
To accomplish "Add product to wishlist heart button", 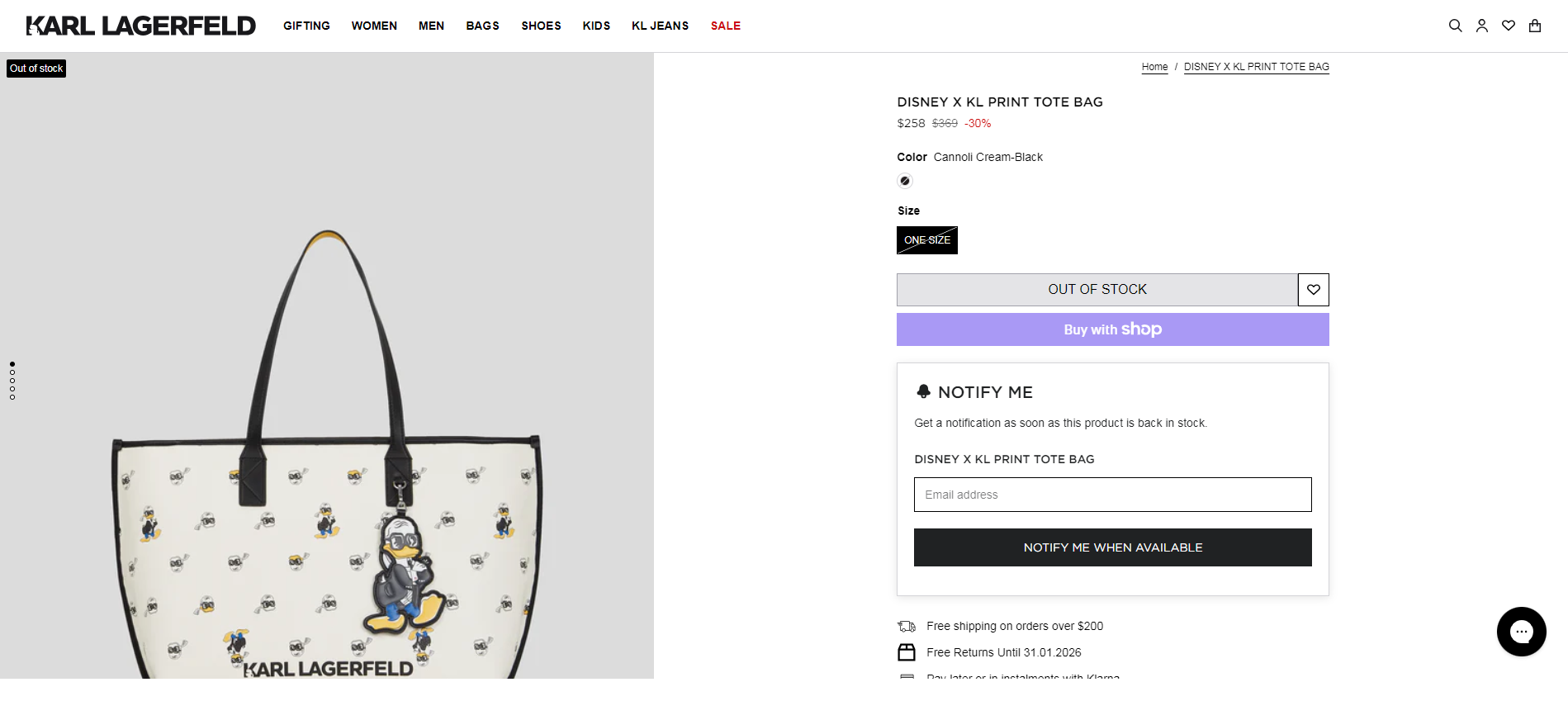I will click(x=1314, y=290).
